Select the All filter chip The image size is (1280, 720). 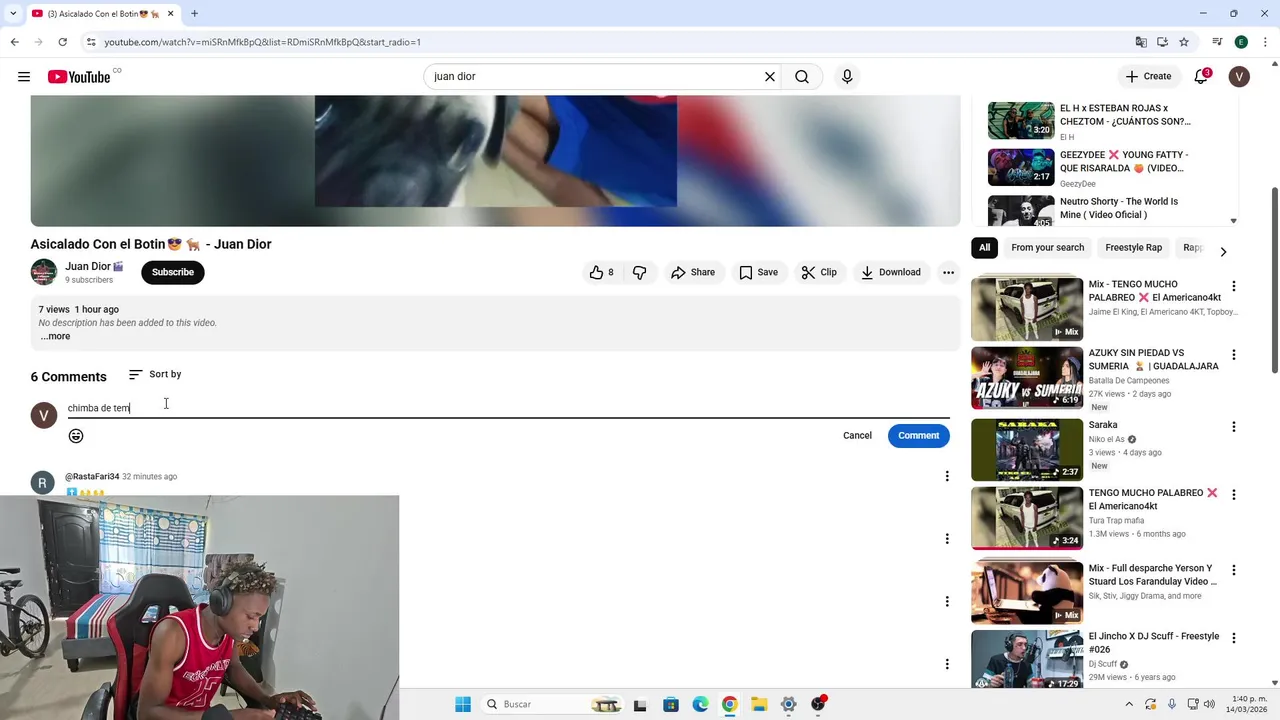pyautogui.click(x=985, y=247)
